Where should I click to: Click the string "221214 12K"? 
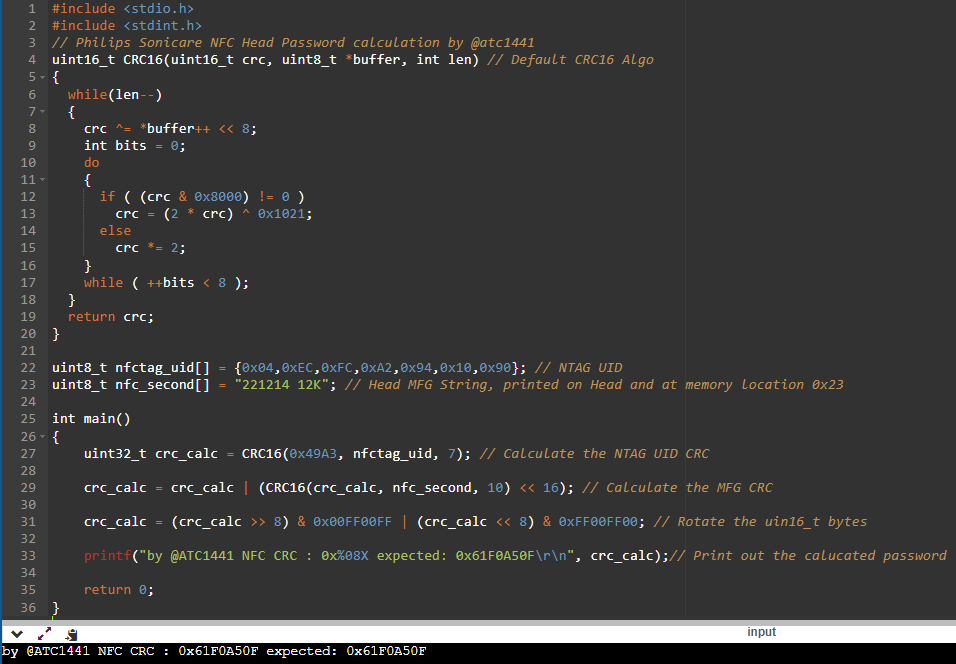coord(281,385)
